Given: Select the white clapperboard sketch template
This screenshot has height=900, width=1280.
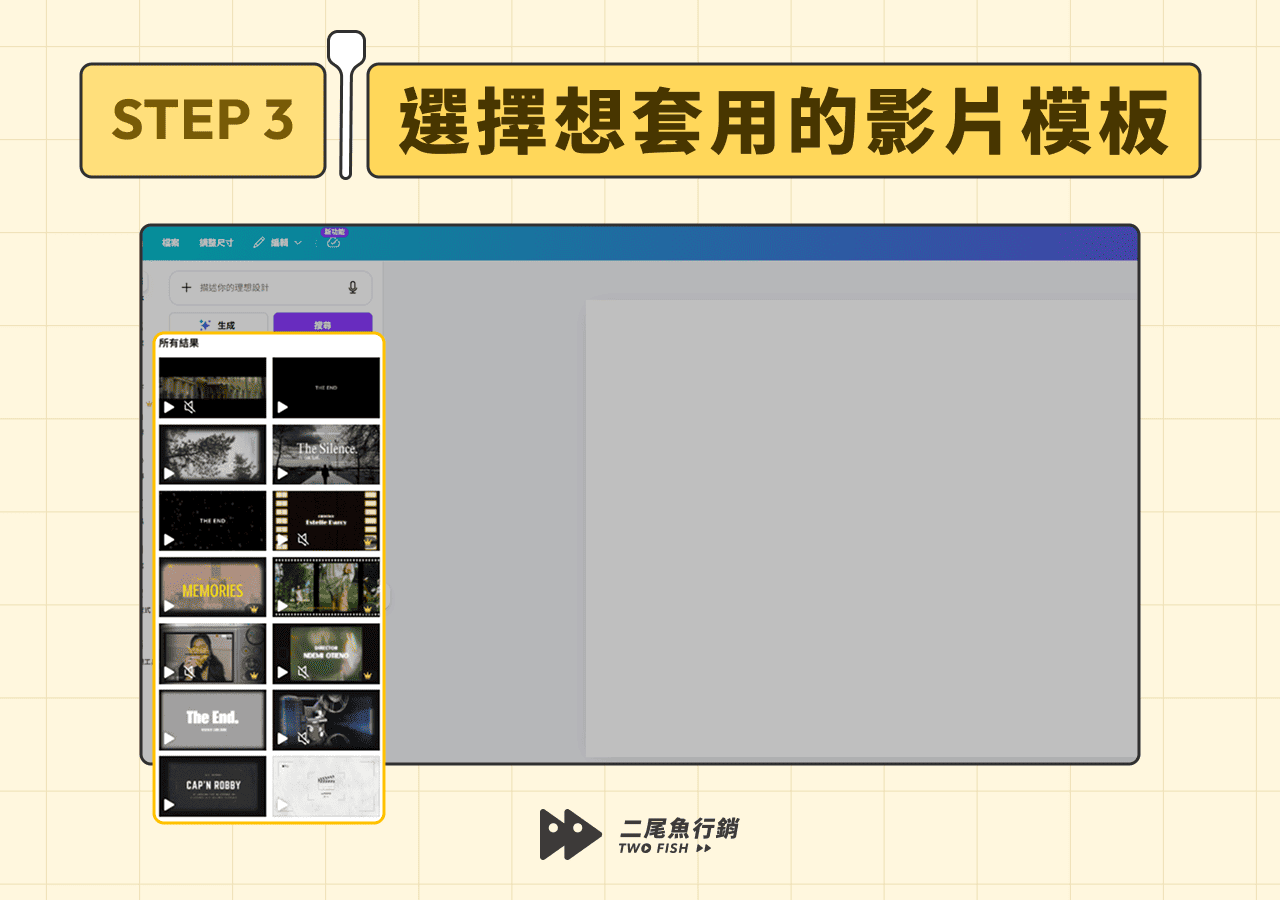Looking at the screenshot, I should (x=326, y=786).
